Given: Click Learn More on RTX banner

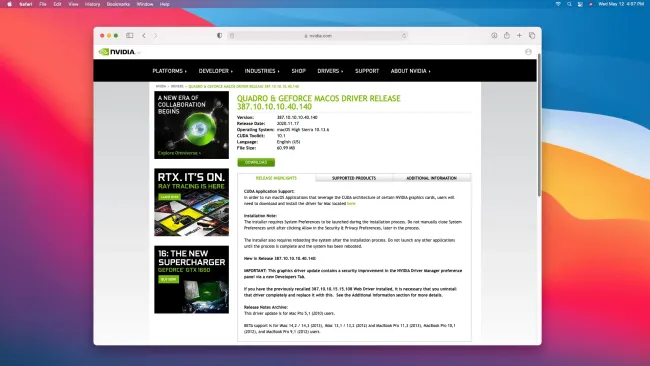Looking at the screenshot, I should (170, 197).
